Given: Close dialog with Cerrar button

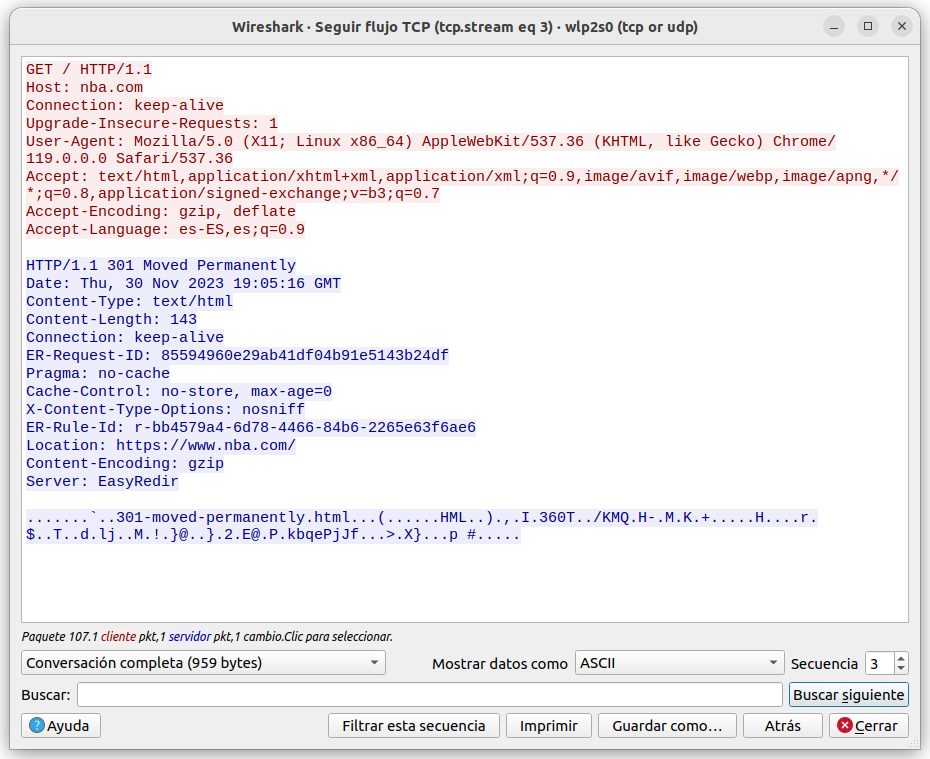Looking at the screenshot, I should [868, 725].
